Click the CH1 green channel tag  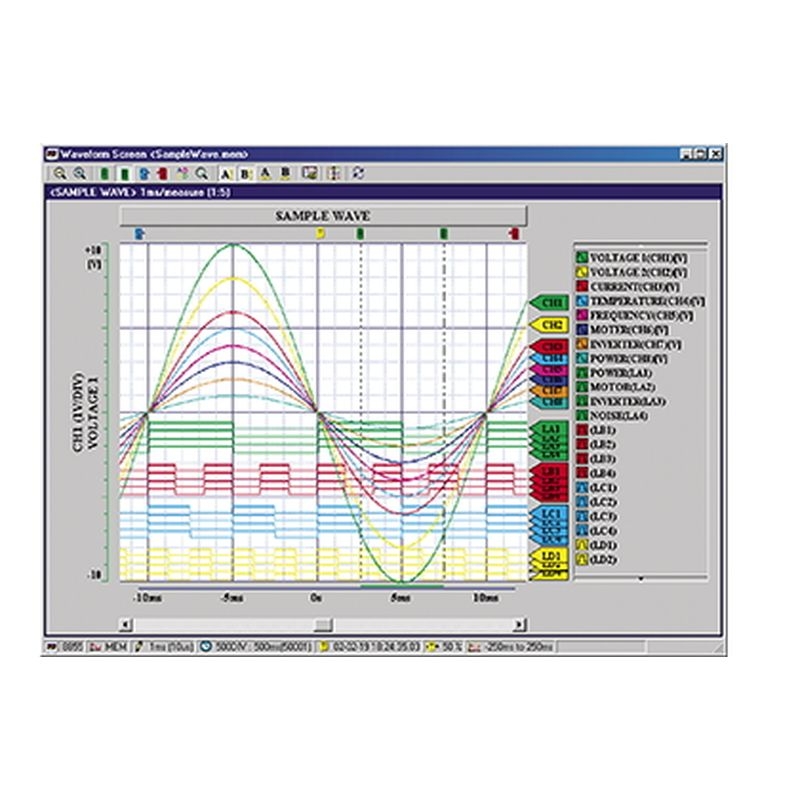click(550, 303)
